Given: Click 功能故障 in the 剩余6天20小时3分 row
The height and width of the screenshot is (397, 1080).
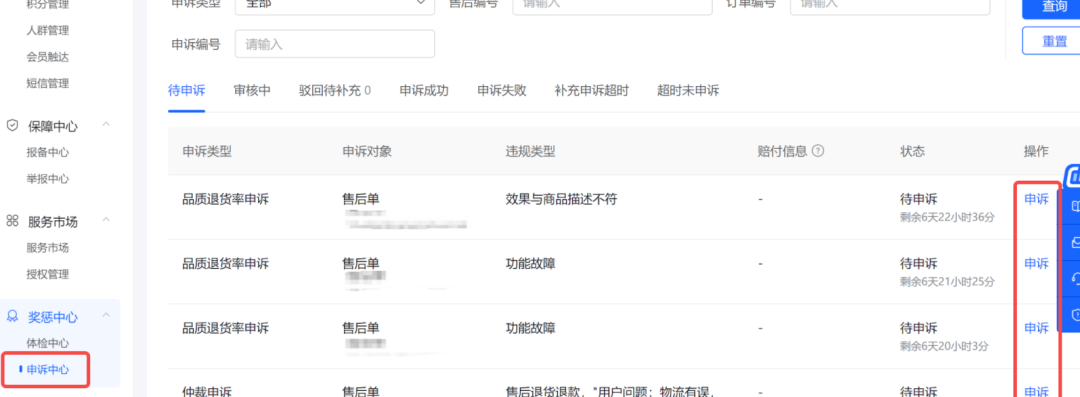Looking at the screenshot, I should (530, 327).
